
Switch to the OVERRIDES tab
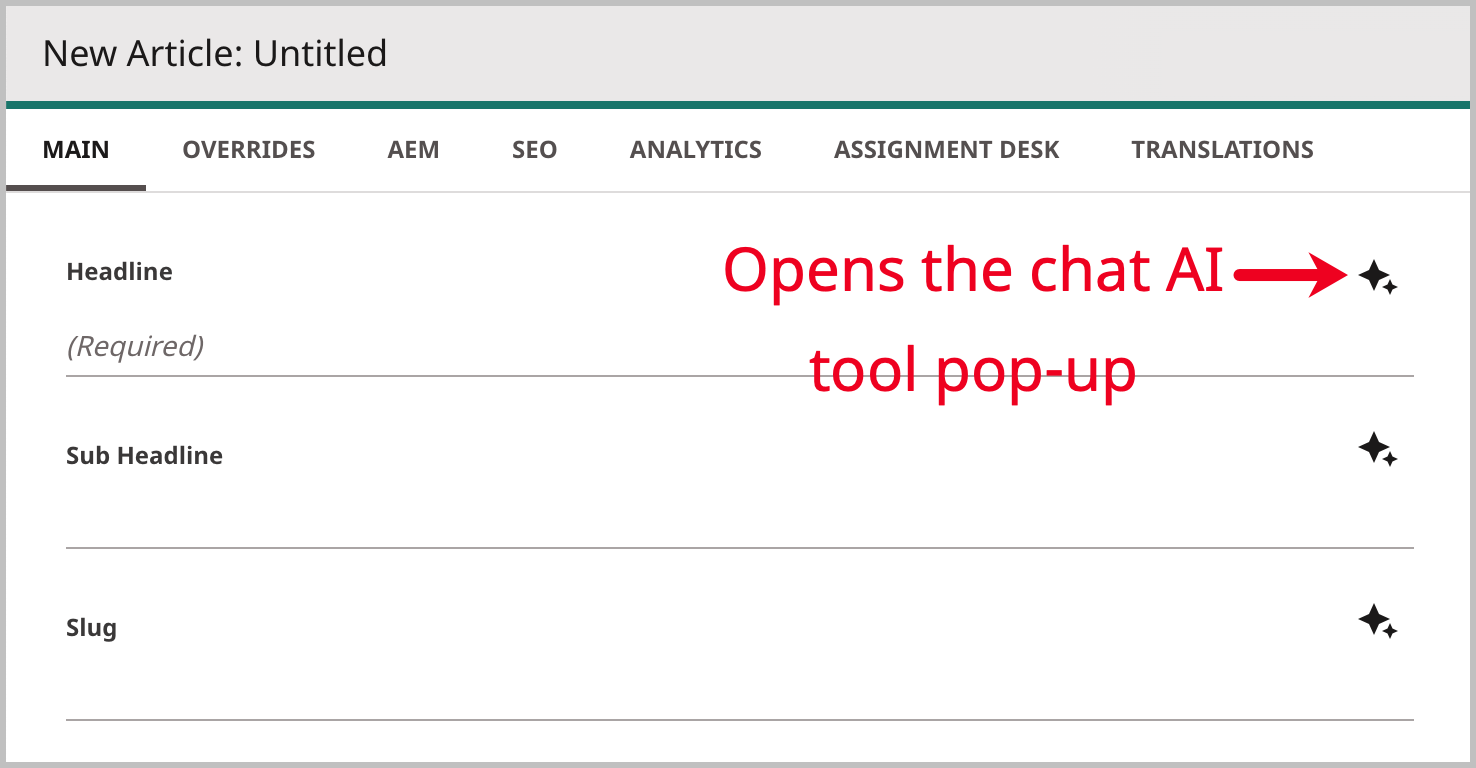(x=249, y=150)
